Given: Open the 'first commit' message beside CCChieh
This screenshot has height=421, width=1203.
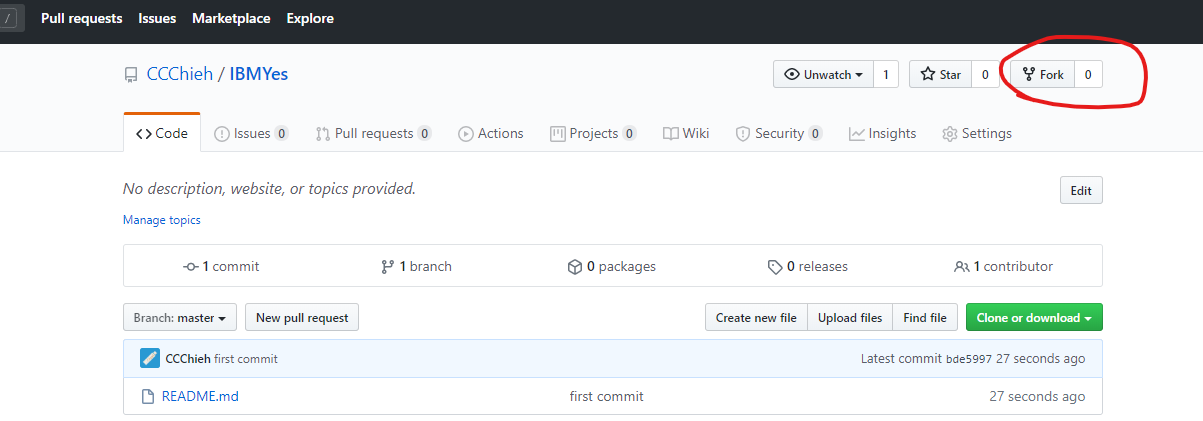Looking at the screenshot, I should (246, 359).
